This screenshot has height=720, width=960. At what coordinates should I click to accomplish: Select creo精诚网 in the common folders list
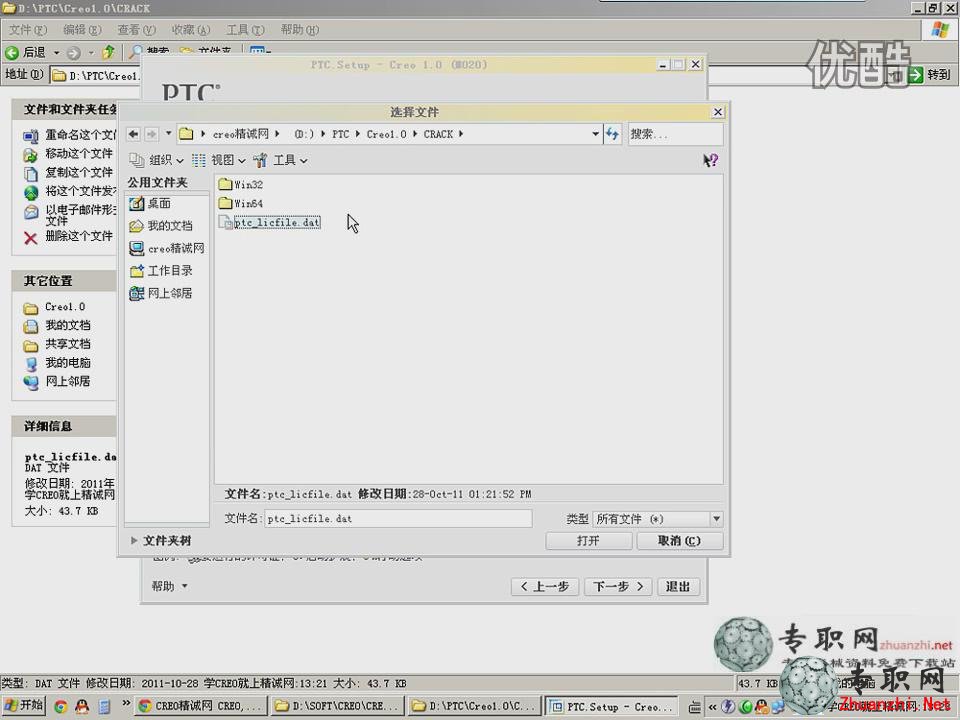pyautogui.click(x=167, y=248)
